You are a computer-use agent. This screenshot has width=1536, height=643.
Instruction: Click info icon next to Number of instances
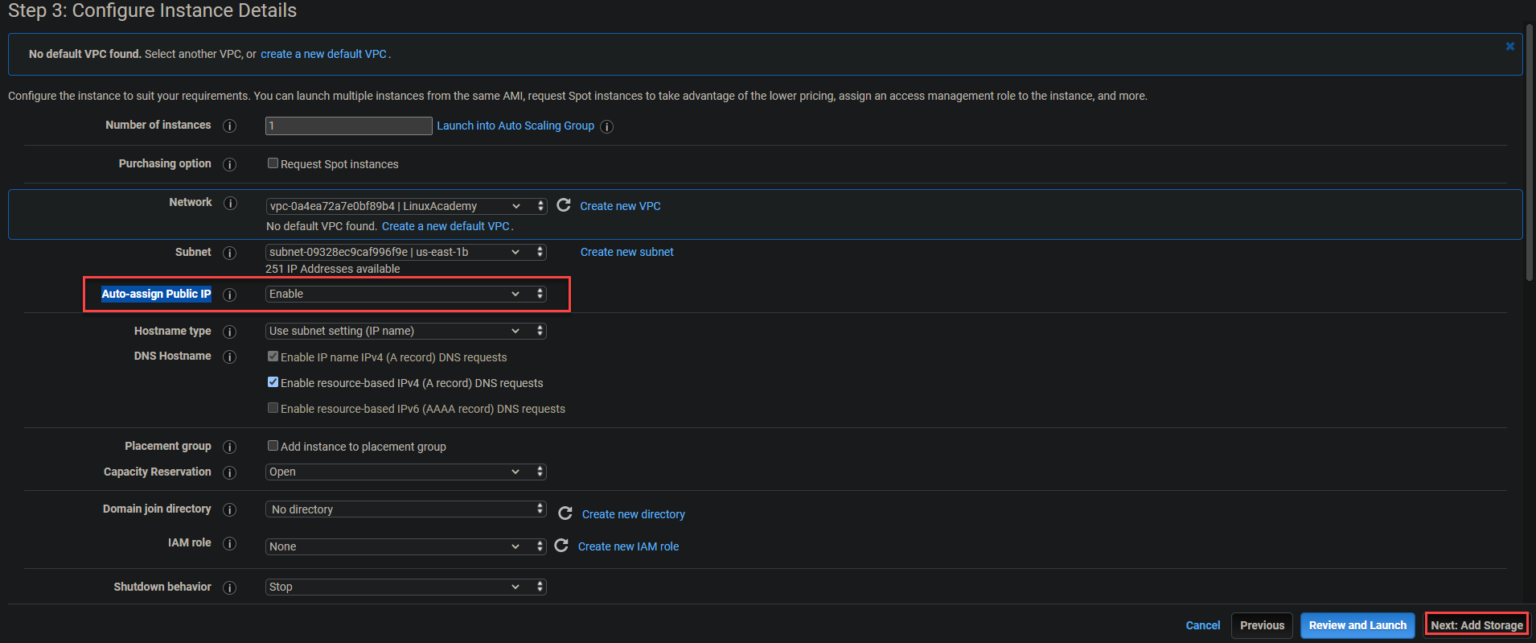229,126
